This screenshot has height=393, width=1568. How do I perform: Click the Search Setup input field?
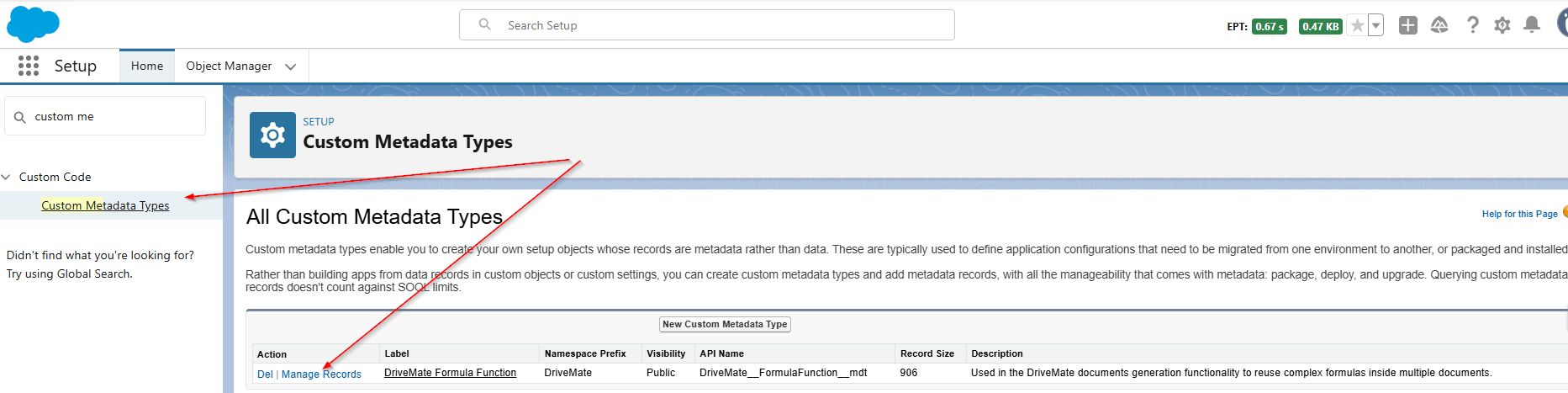point(706,25)
